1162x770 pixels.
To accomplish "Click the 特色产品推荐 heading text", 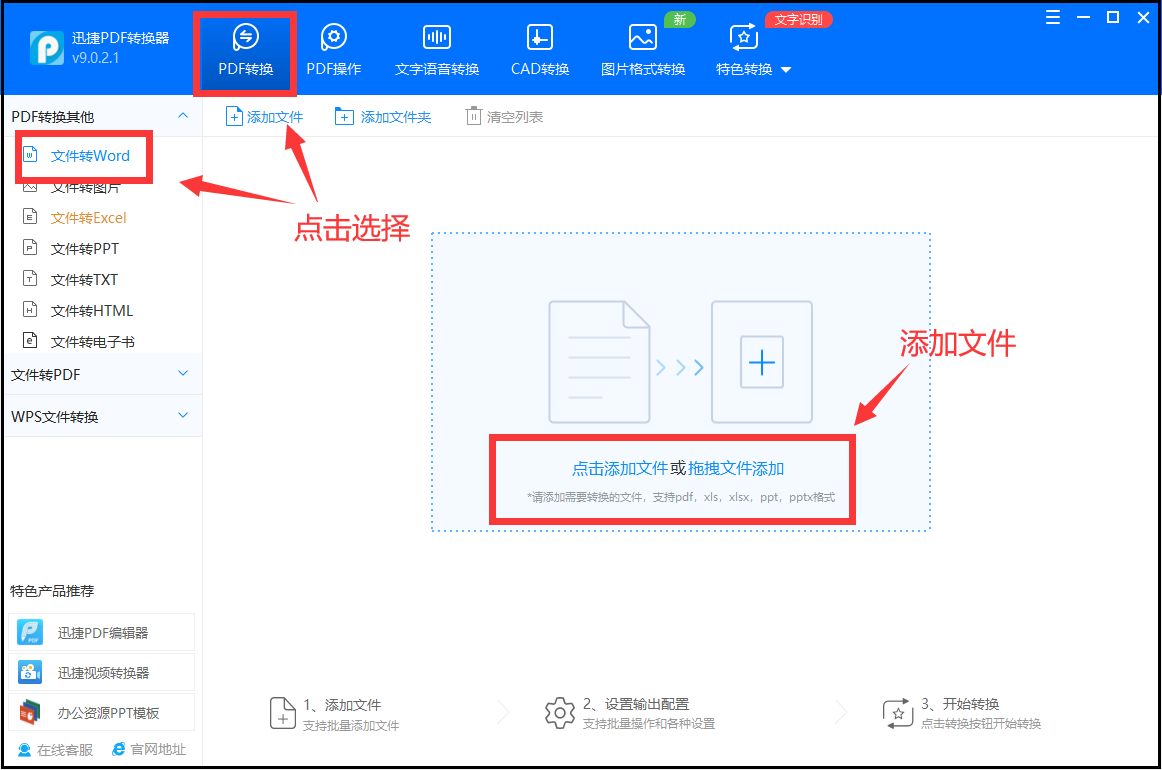I will point(52,591).
